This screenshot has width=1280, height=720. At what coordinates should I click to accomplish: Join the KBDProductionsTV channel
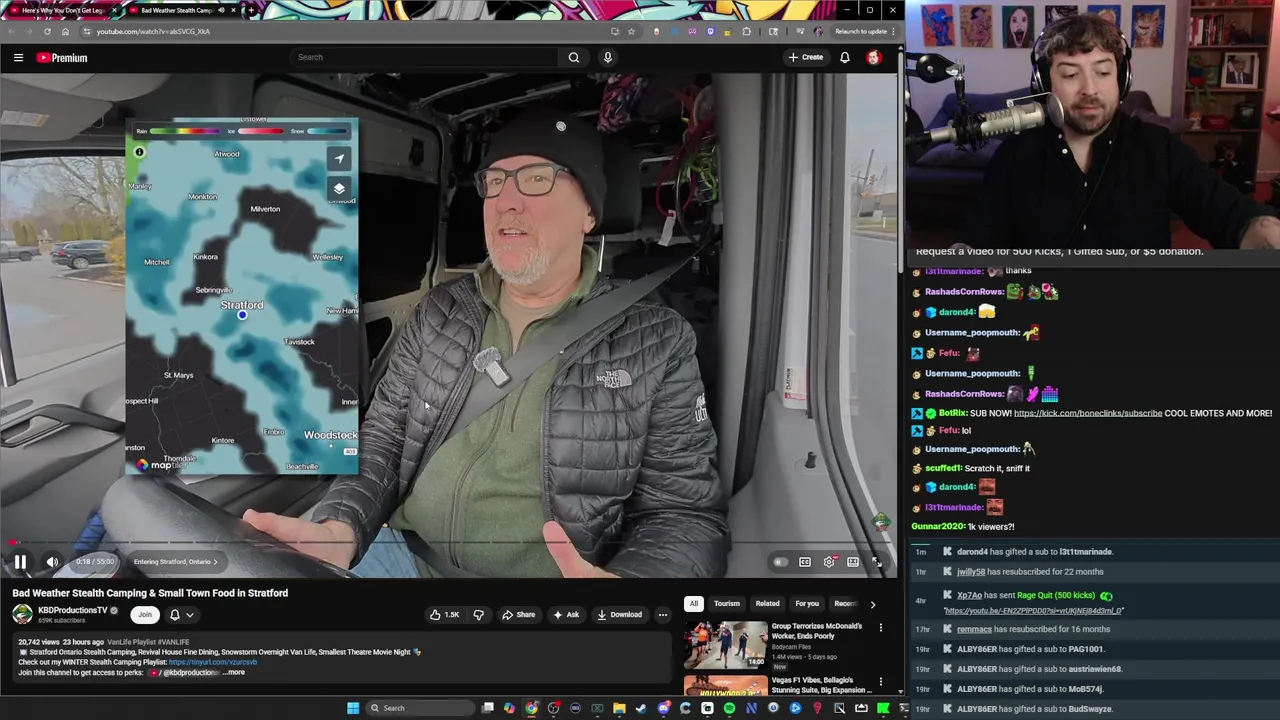click(145, 615)
